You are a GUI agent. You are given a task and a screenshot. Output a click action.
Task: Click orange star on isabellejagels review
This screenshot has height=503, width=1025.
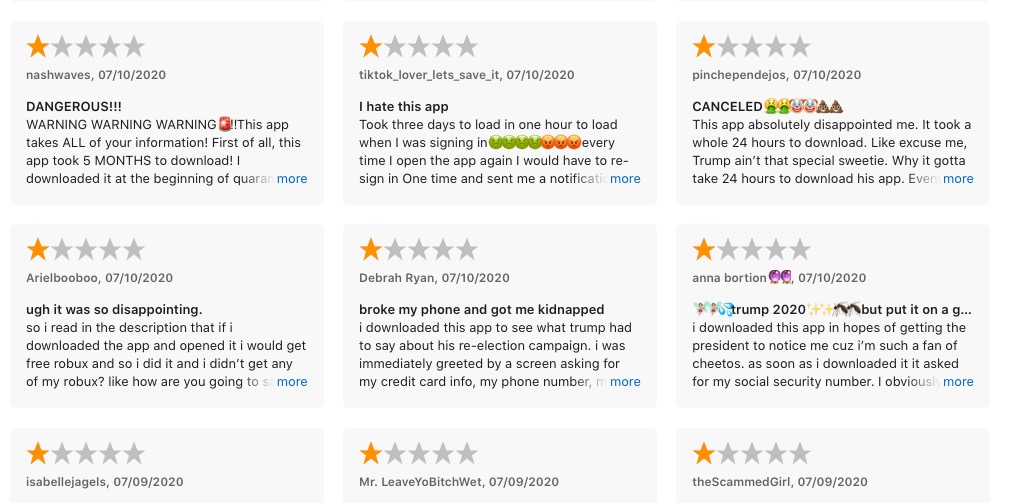pos(38,453)
